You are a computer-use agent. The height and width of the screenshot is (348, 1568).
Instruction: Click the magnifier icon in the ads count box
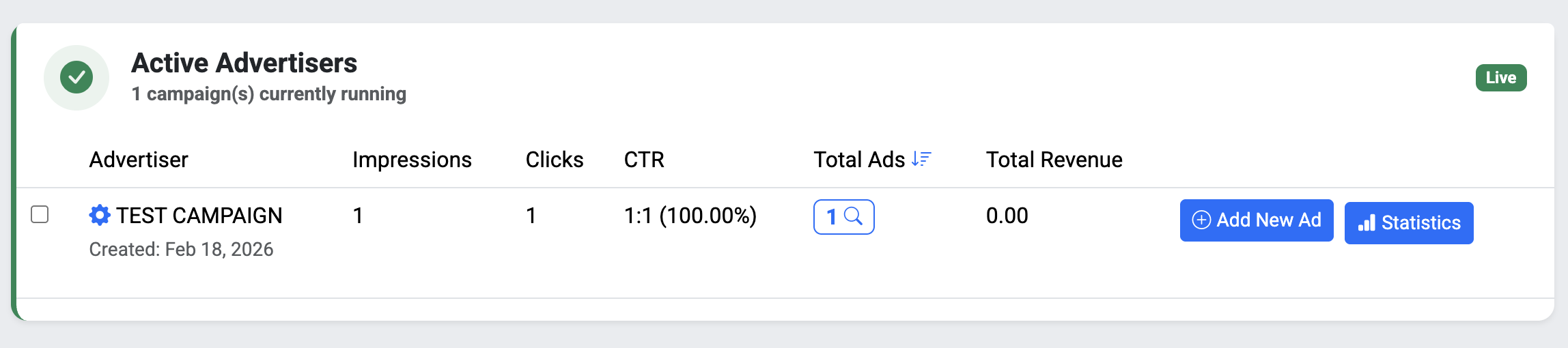[x=853, y=217]
